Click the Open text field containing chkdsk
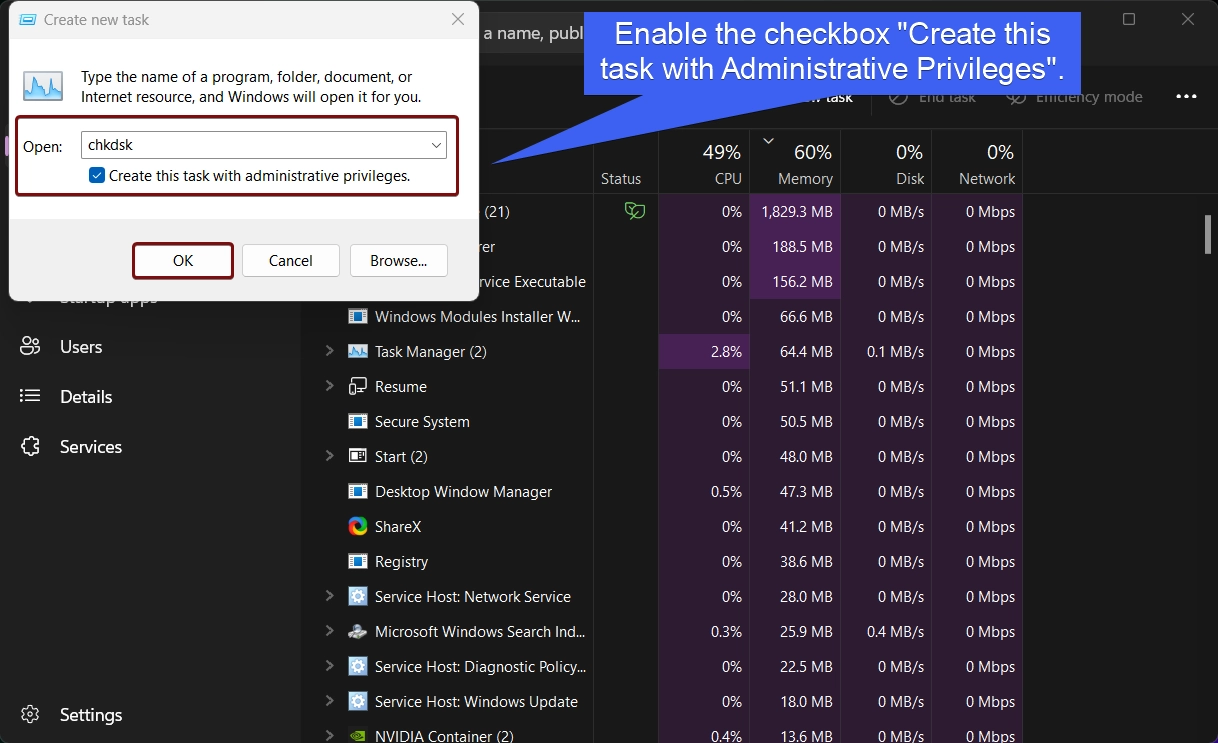This screenshot has width=1218, height=743. (263, 146)
